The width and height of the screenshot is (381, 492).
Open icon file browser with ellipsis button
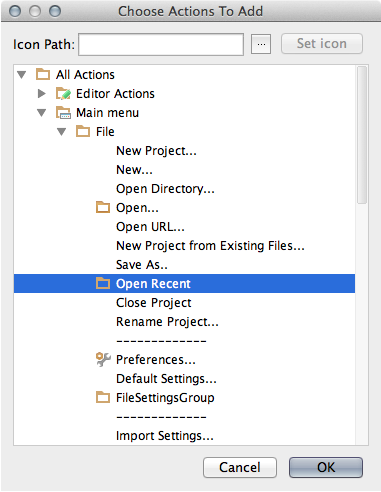pos(261,44)
